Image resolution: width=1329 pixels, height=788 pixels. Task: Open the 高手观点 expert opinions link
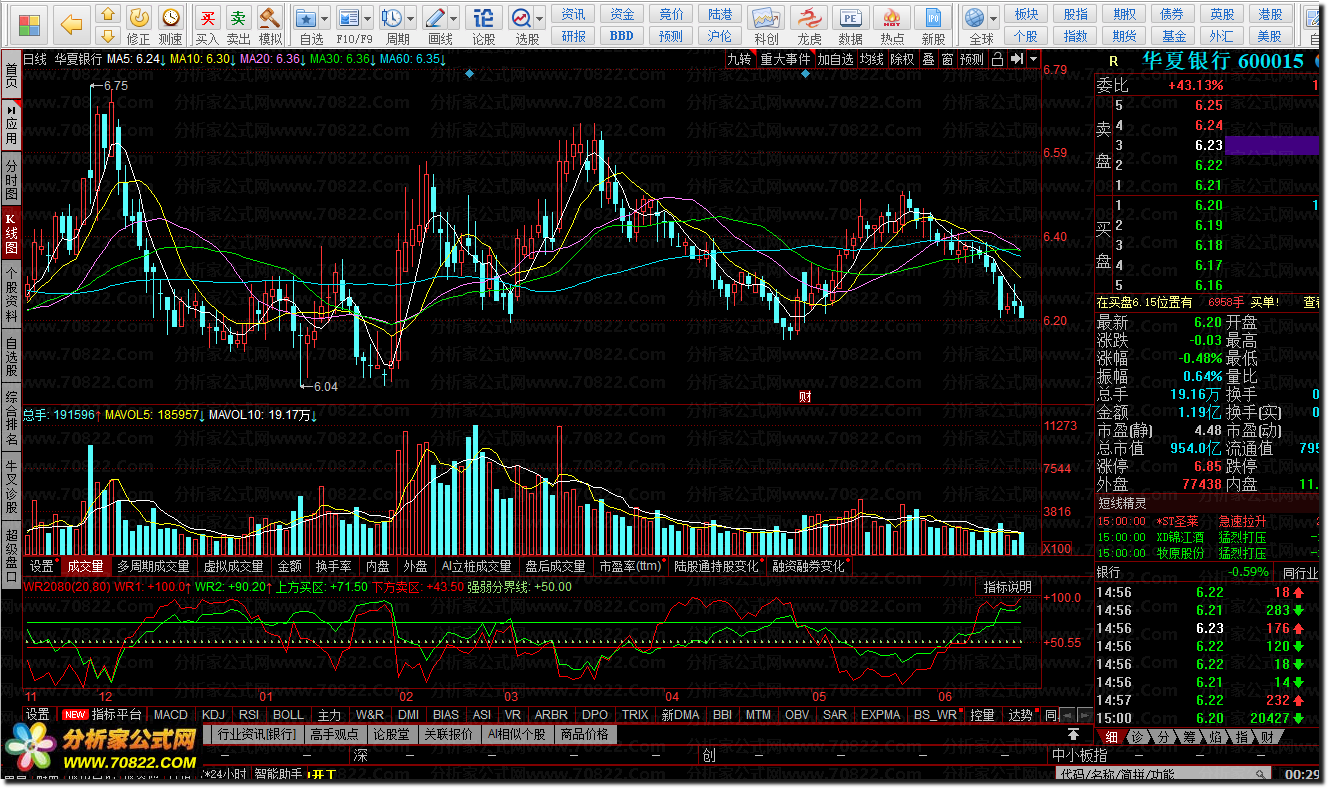coord(335,733)
